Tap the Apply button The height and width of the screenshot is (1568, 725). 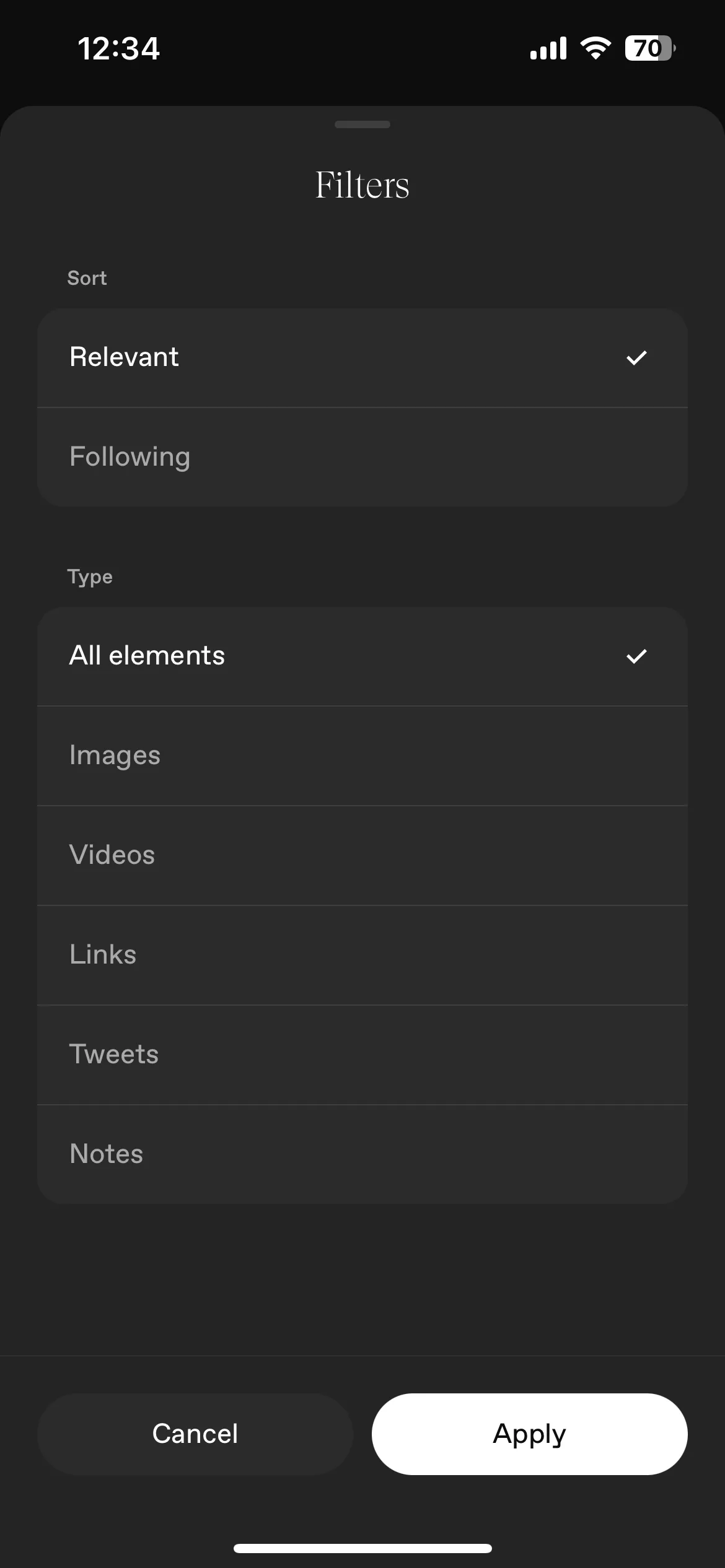tap(530, 1434)
